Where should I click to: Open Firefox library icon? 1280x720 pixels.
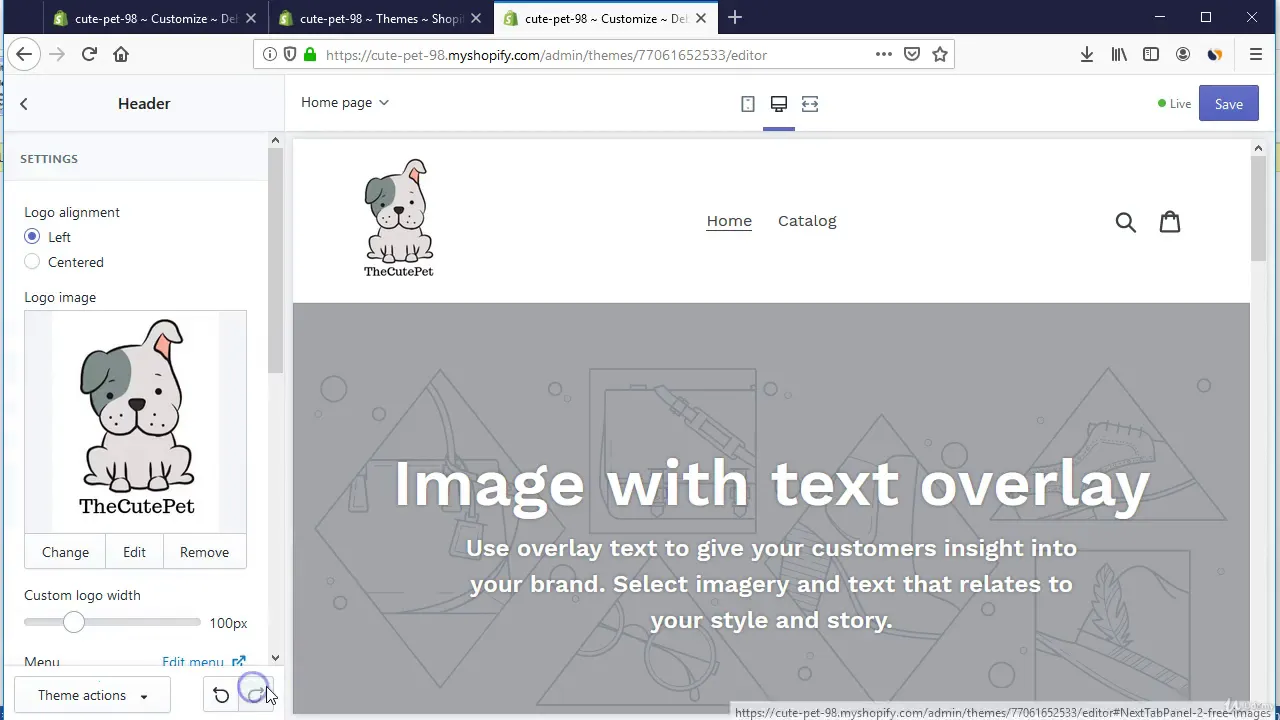click(x=1119, y=55)
